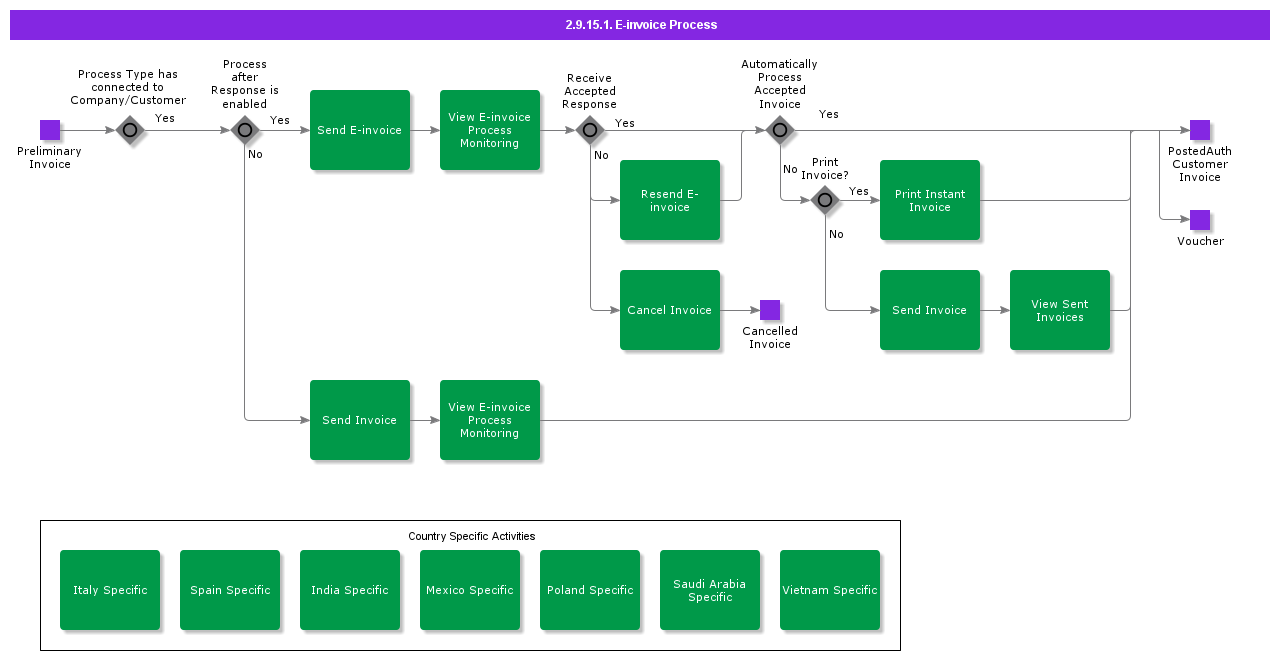Click the Automatically Process Accepted Invoice gateway
The height and width of the screenshot is (660, 1280).
780,130
